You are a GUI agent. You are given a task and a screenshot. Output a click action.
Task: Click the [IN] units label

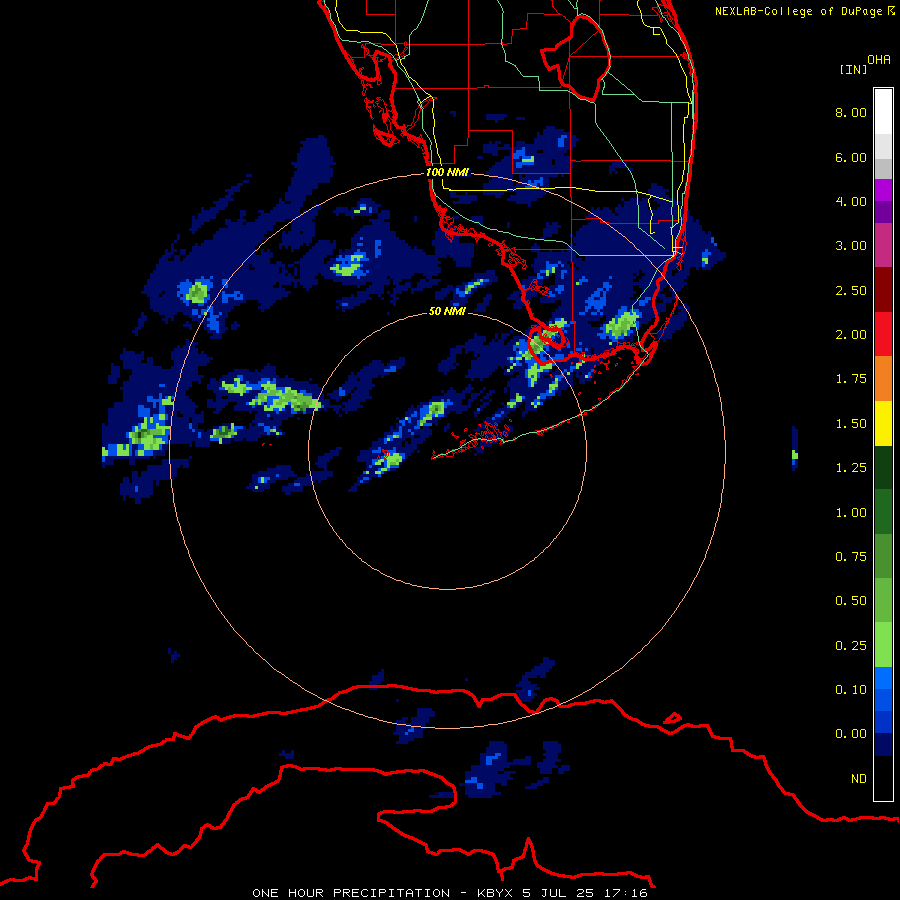(x=854, y=69)
